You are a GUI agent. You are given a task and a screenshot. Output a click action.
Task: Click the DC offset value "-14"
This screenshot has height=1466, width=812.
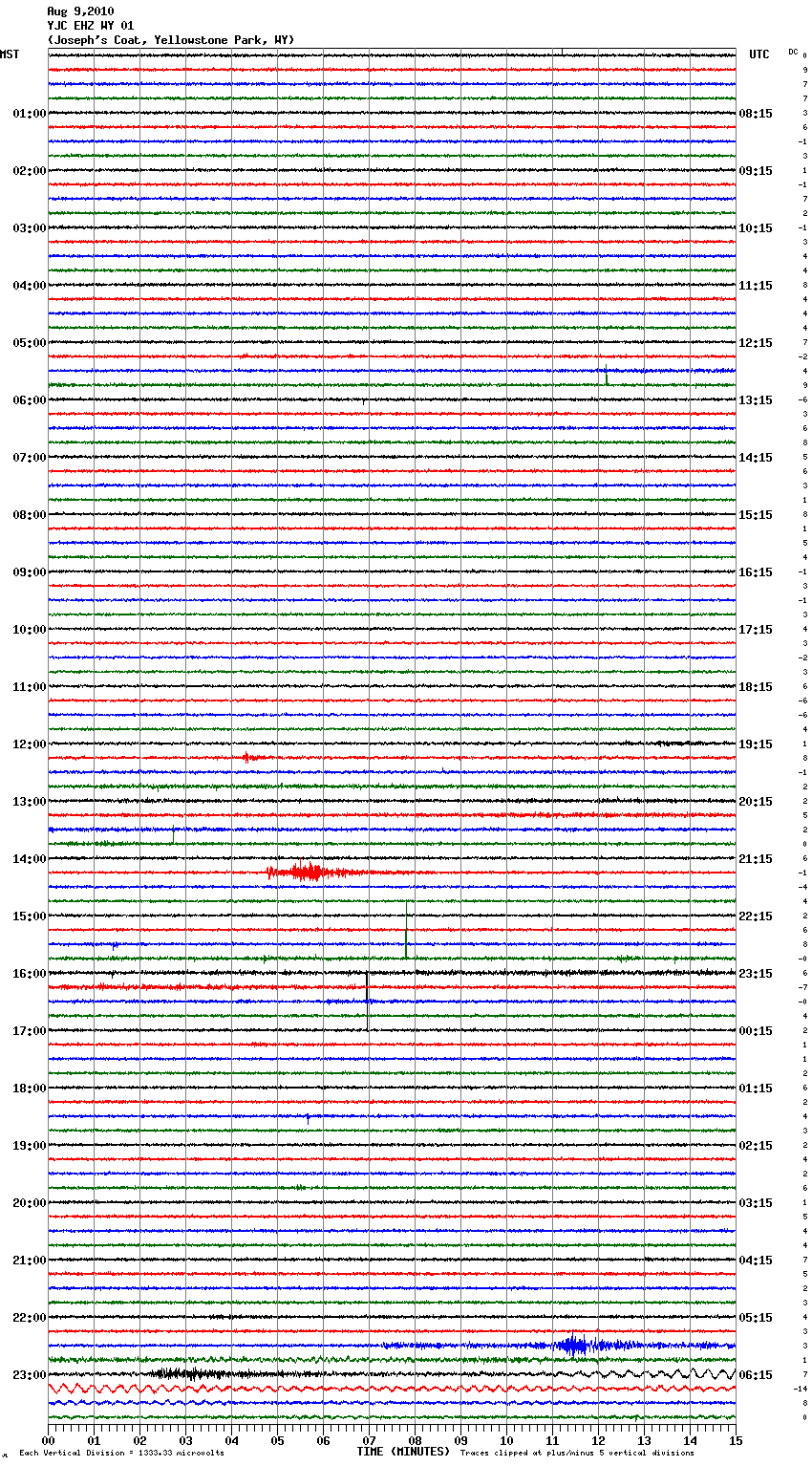(x=801, y=1389)
